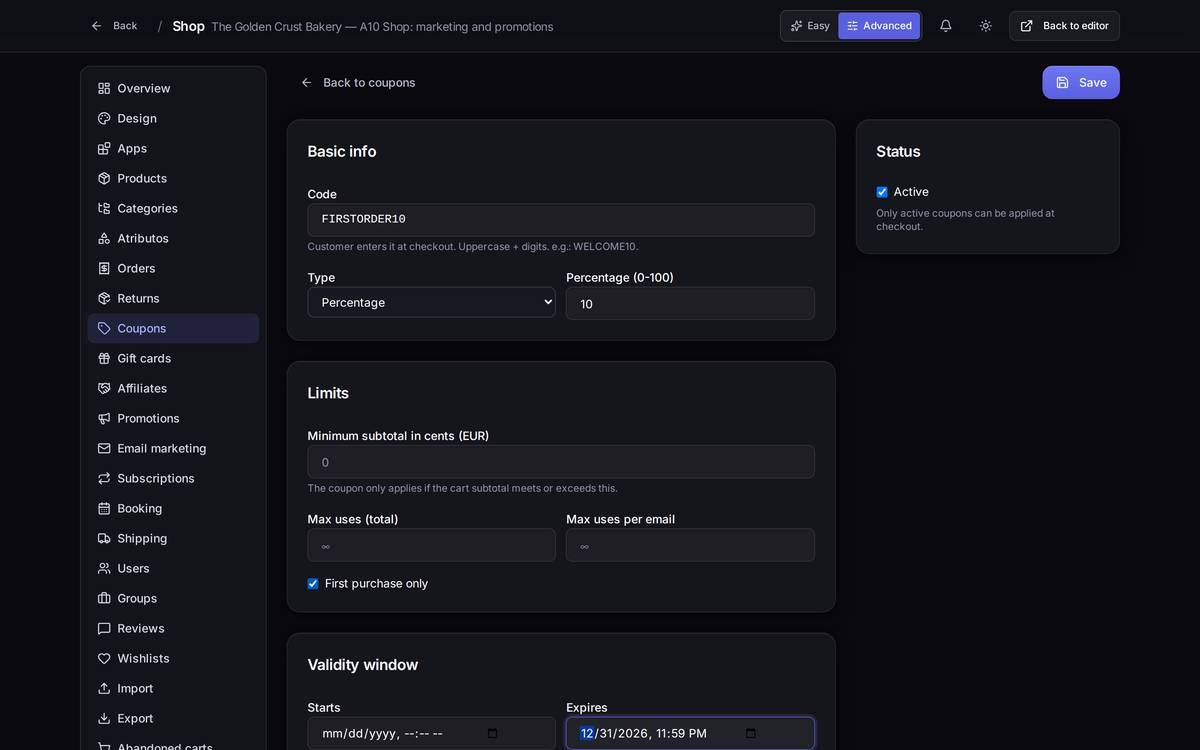Screen dimensions: 1200x750
Task: Click the Max uses per email field
Action: click(x=690, y=545)
